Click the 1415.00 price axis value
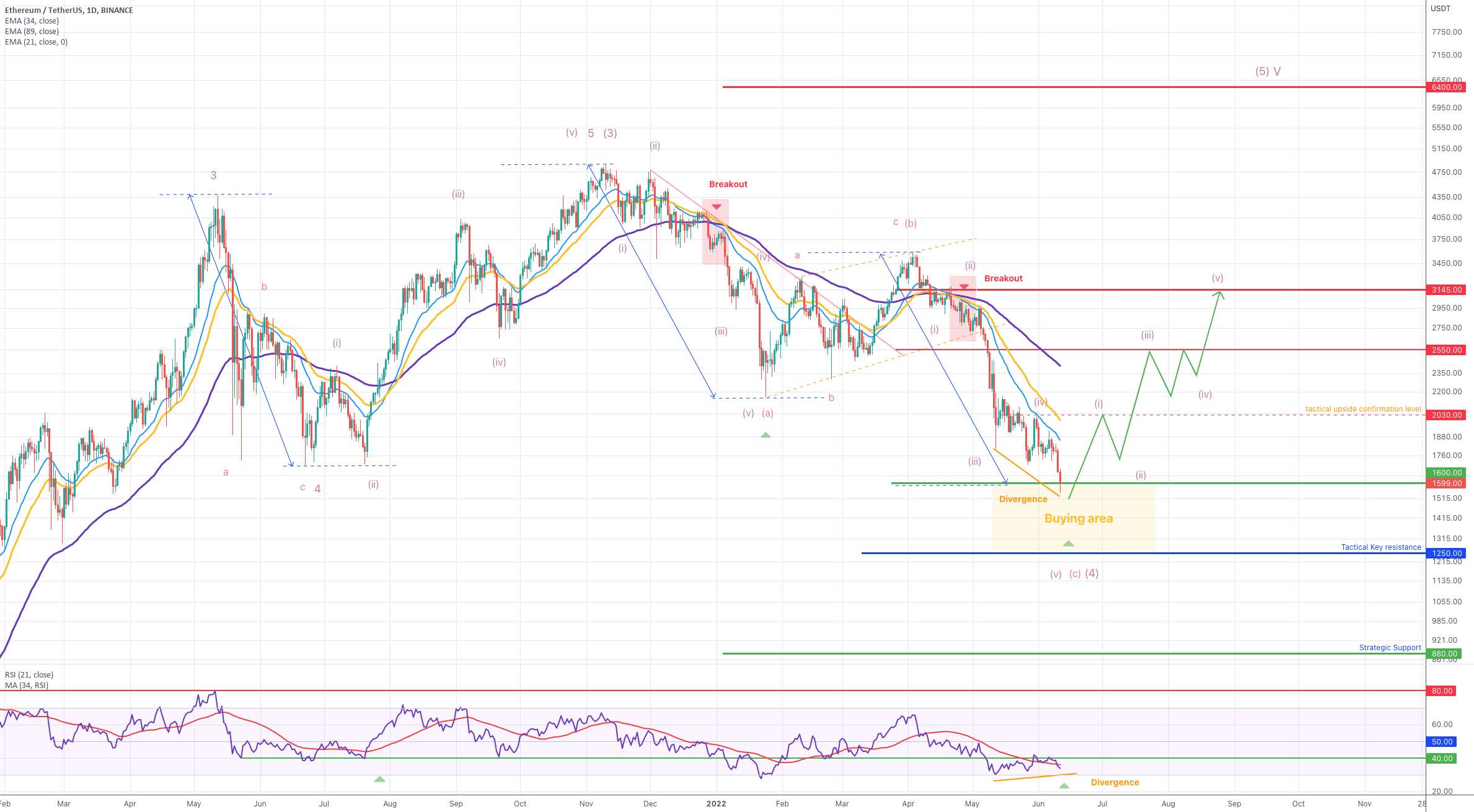This screenshot has height=812, width=1474. [x=1447, y=518]
